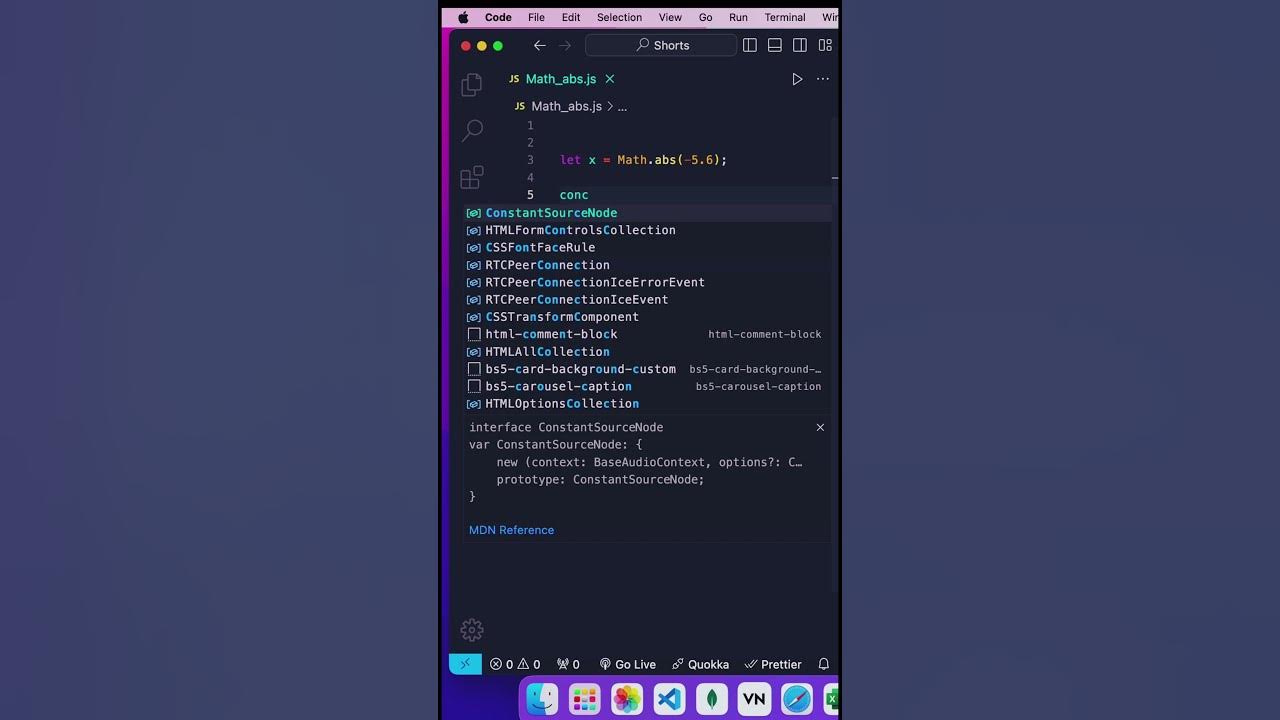1280x720 pixels.
Task: Open the Manage gear menu
Action: [x=472, y=630]
